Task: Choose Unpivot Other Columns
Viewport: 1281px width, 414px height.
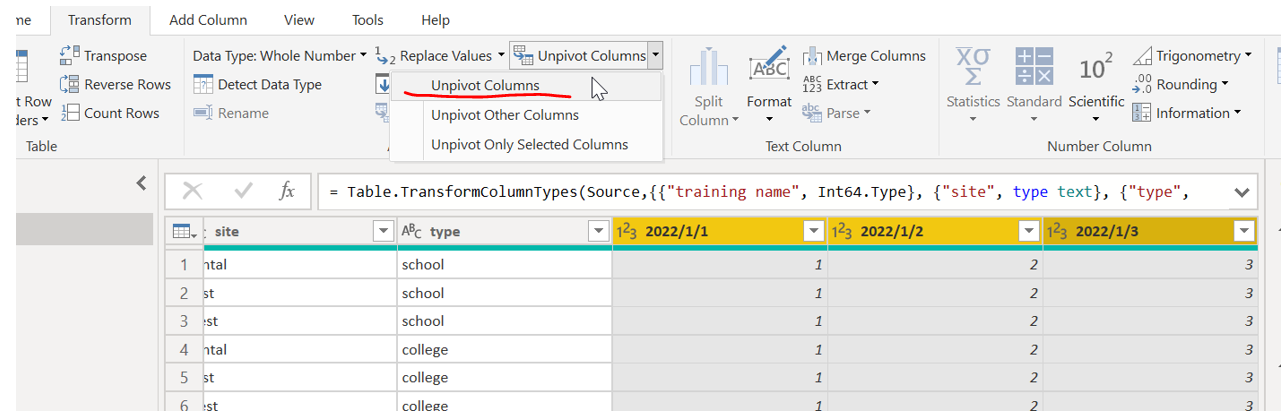Action: click(526, 115)
